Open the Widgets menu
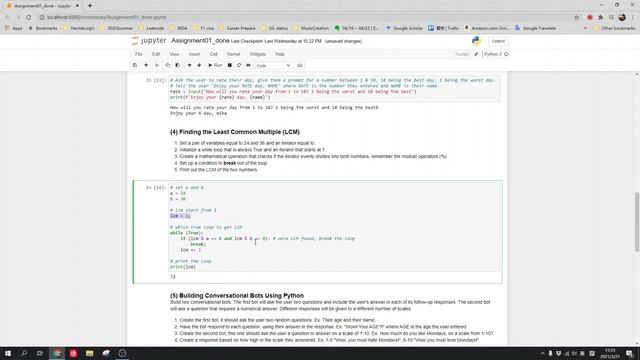 (258, 54)
